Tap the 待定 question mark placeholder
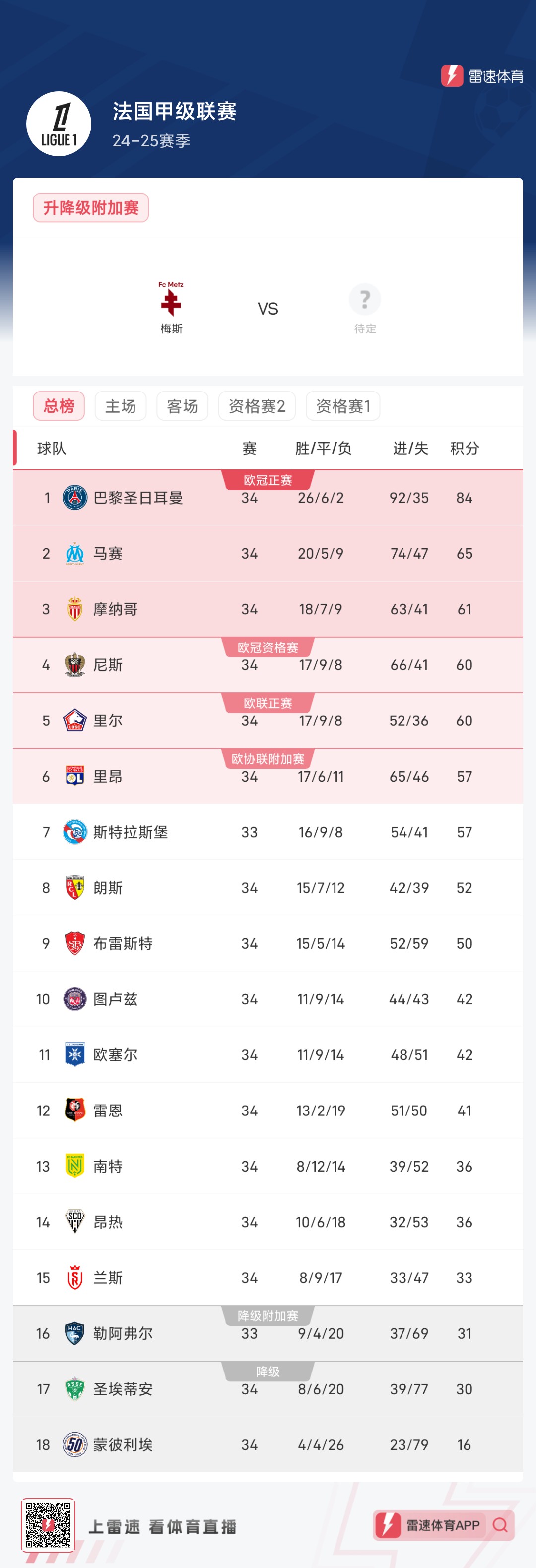Screen dimensions: 536x1568 coord(365,300)
